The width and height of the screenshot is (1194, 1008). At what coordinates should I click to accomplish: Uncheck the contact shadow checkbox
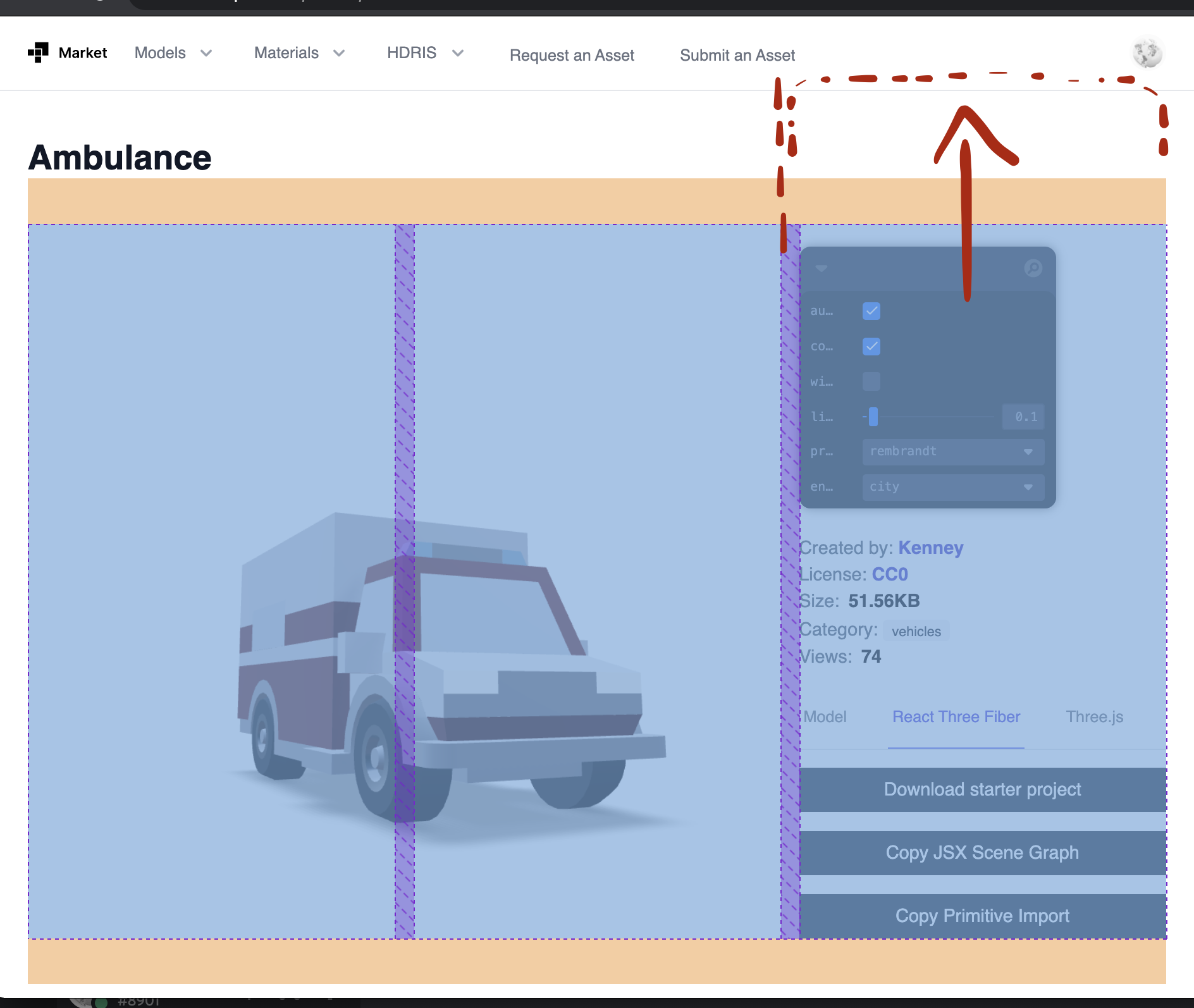[x=871, y=346]
